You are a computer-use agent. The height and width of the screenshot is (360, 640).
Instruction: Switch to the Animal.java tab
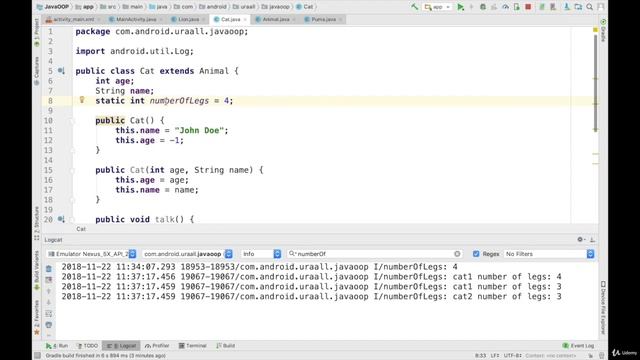[276, 19]
